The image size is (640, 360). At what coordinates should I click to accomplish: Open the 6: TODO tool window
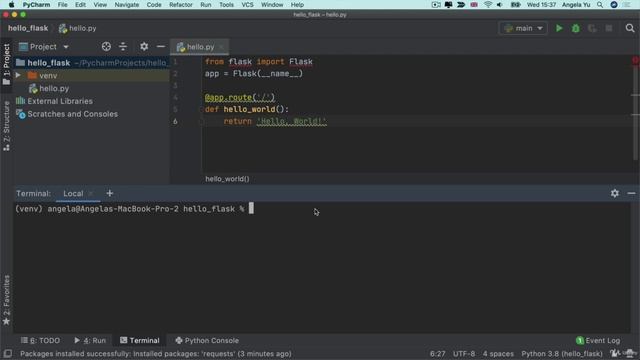40,340
